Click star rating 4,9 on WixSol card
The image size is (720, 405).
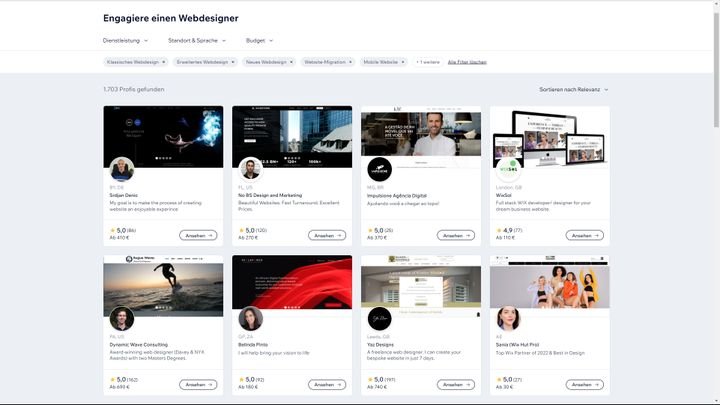[x=509, y=231]
